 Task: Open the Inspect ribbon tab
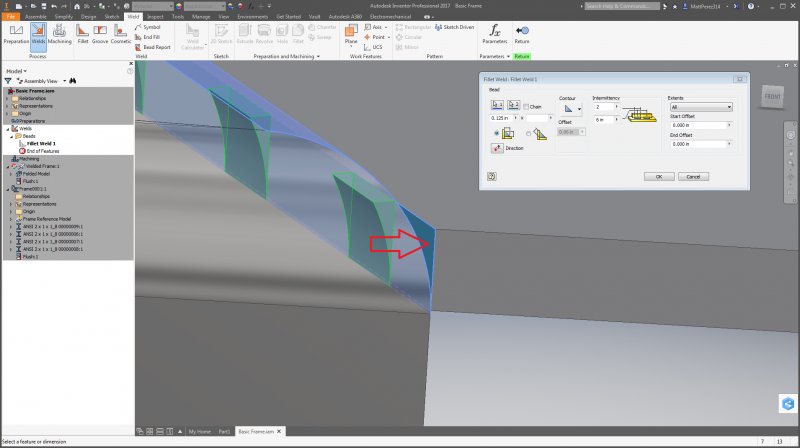click(155, 17)
